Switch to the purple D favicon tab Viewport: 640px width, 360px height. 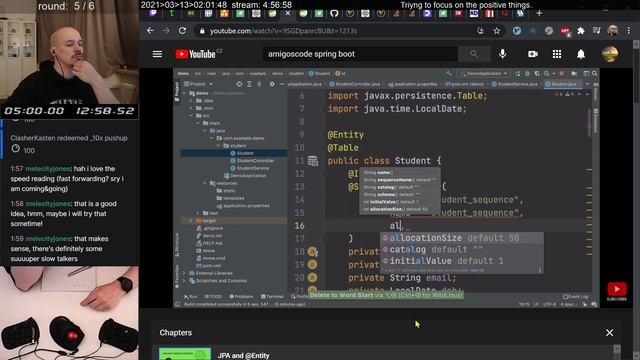coord(427,13)
